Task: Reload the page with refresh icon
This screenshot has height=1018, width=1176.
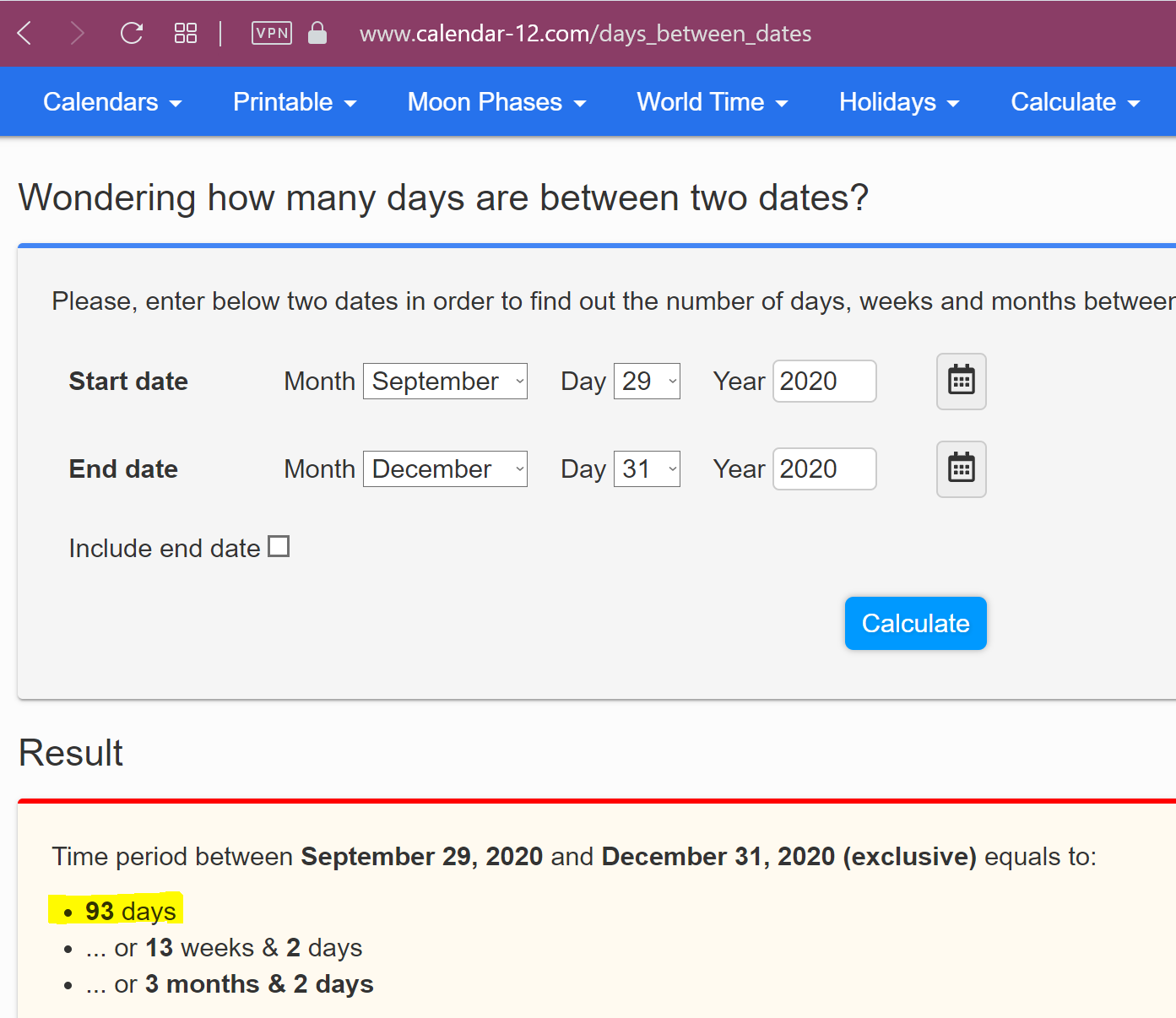Action: click(132, 34)
